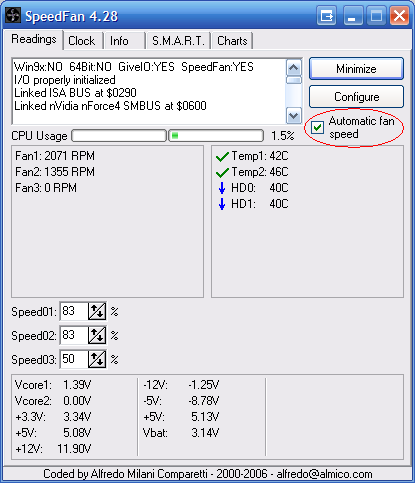
Task: Click the Speed01 up/down spinner icon
Action: tap(97, 311)
